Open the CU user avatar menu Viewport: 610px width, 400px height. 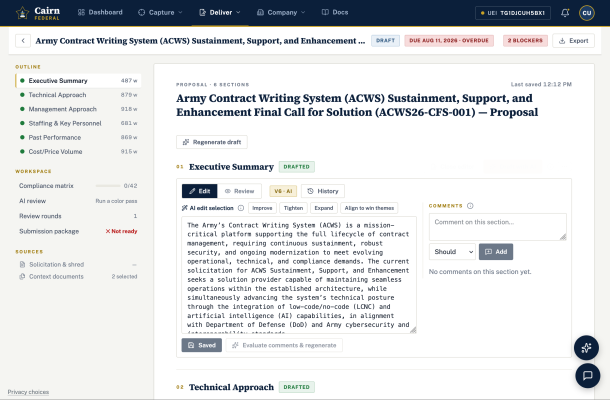point(587,13)
